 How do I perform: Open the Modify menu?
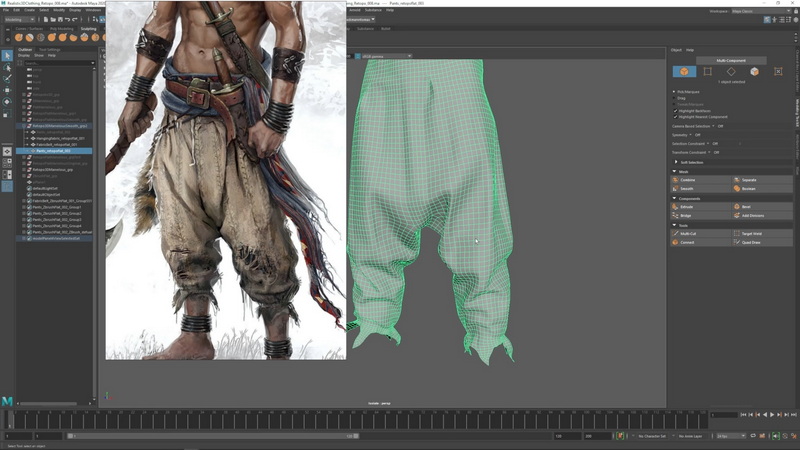pyautogui.click(x=59, y=10)
